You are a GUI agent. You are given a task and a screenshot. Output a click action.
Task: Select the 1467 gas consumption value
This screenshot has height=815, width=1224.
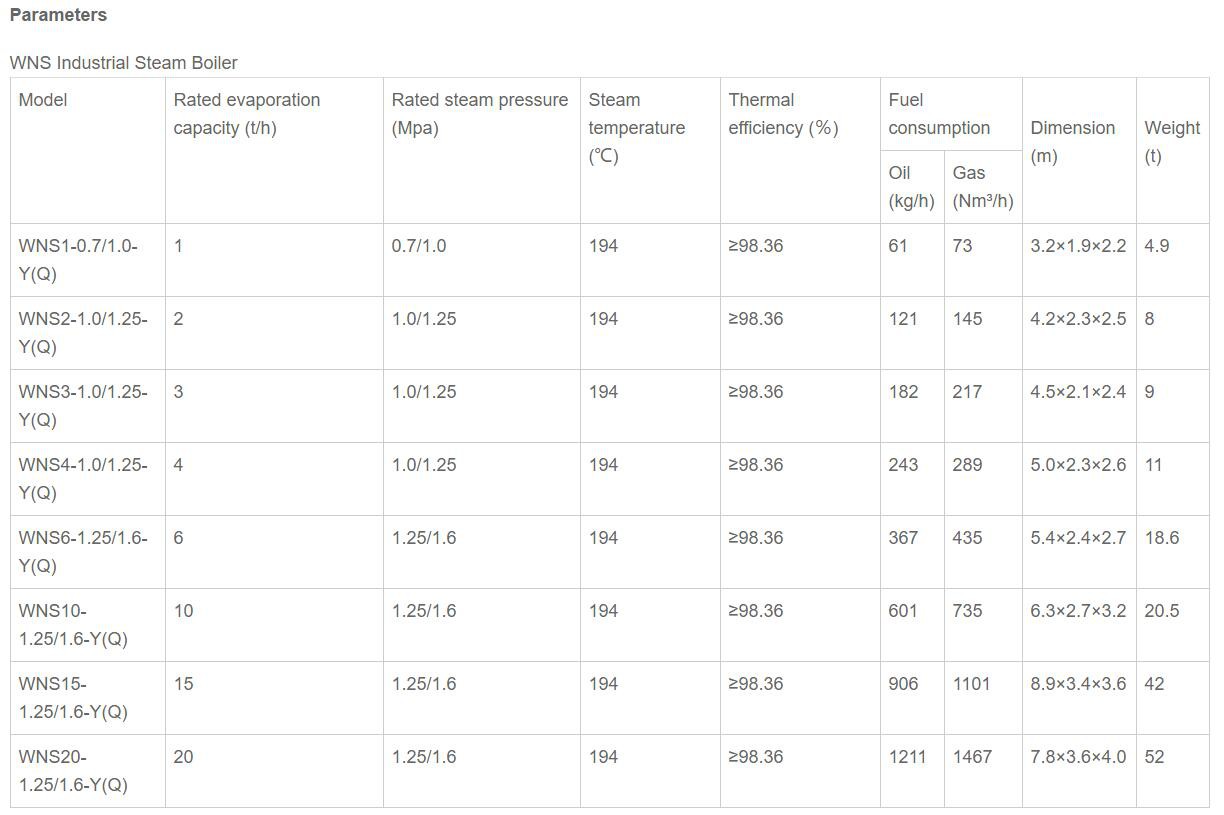click(x=972, y=757)
